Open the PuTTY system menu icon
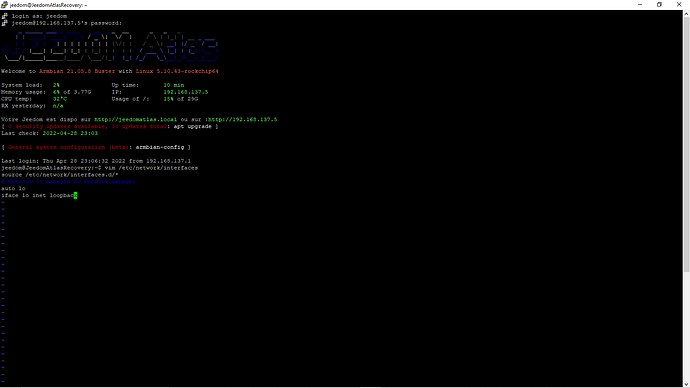Viewport: 690px width, 388px height. (x=4, y=5)
